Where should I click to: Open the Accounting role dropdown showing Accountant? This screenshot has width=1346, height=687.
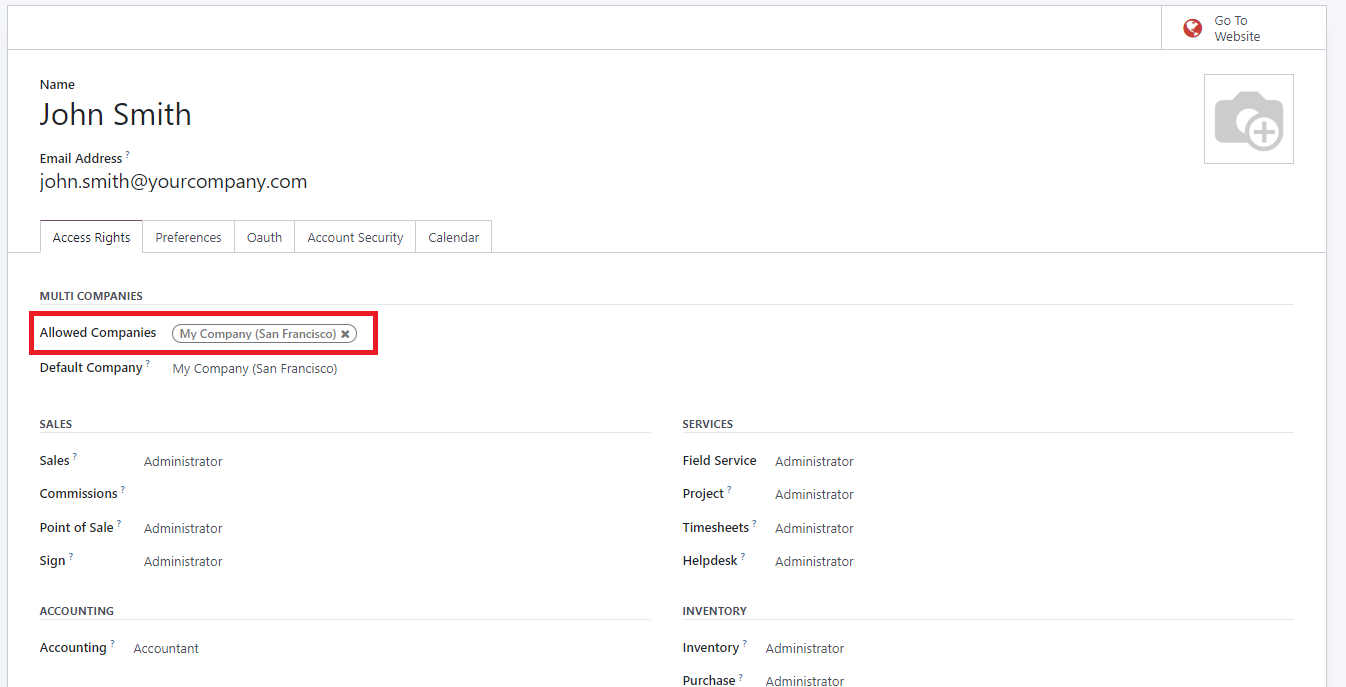[166, 648]
